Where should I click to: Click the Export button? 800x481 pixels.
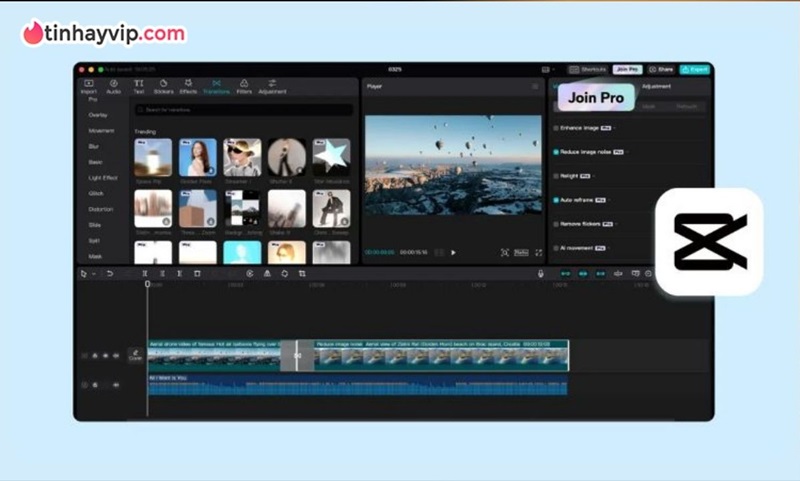click(x=694, y=69)
